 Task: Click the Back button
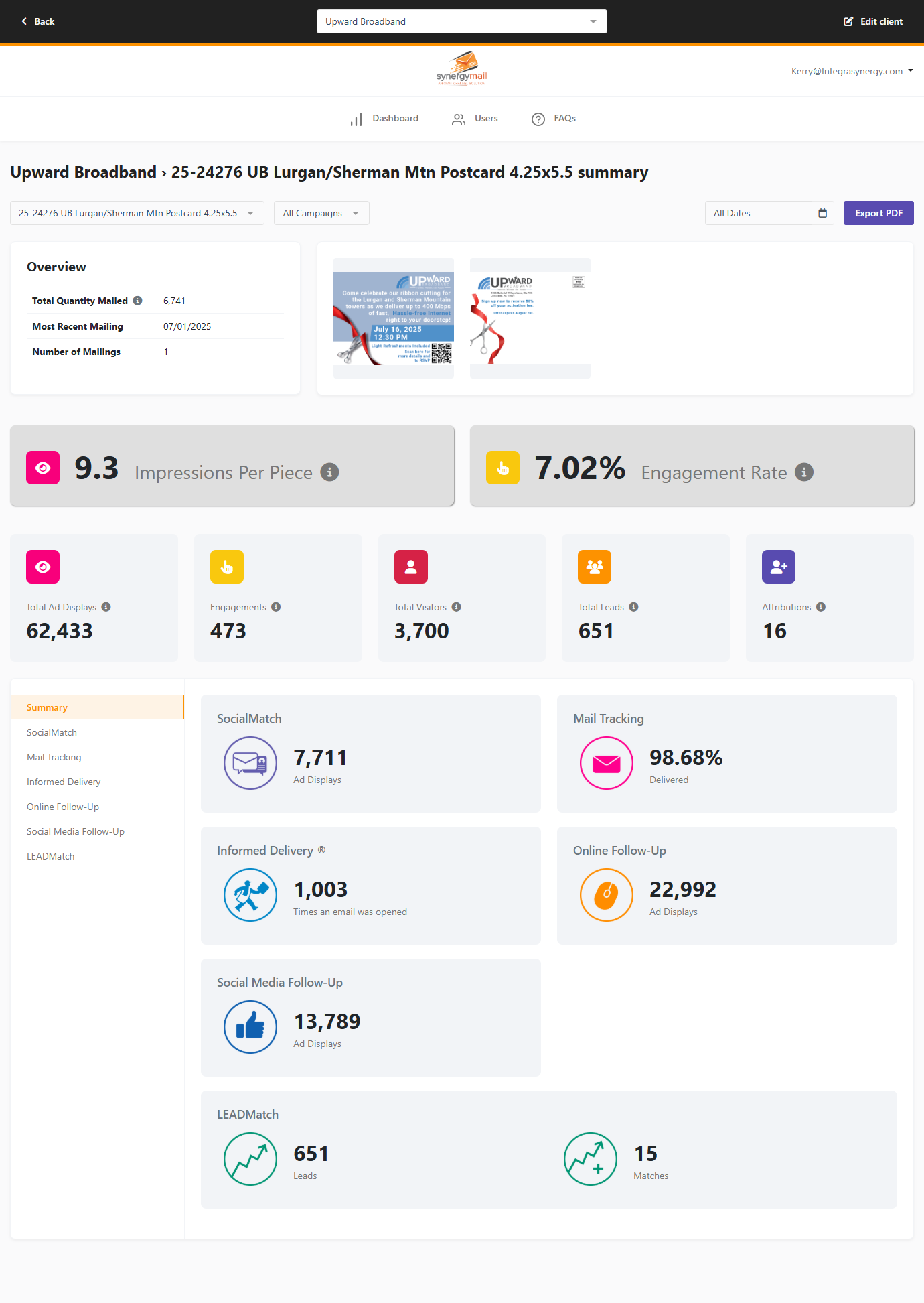(x=37, y=21)
